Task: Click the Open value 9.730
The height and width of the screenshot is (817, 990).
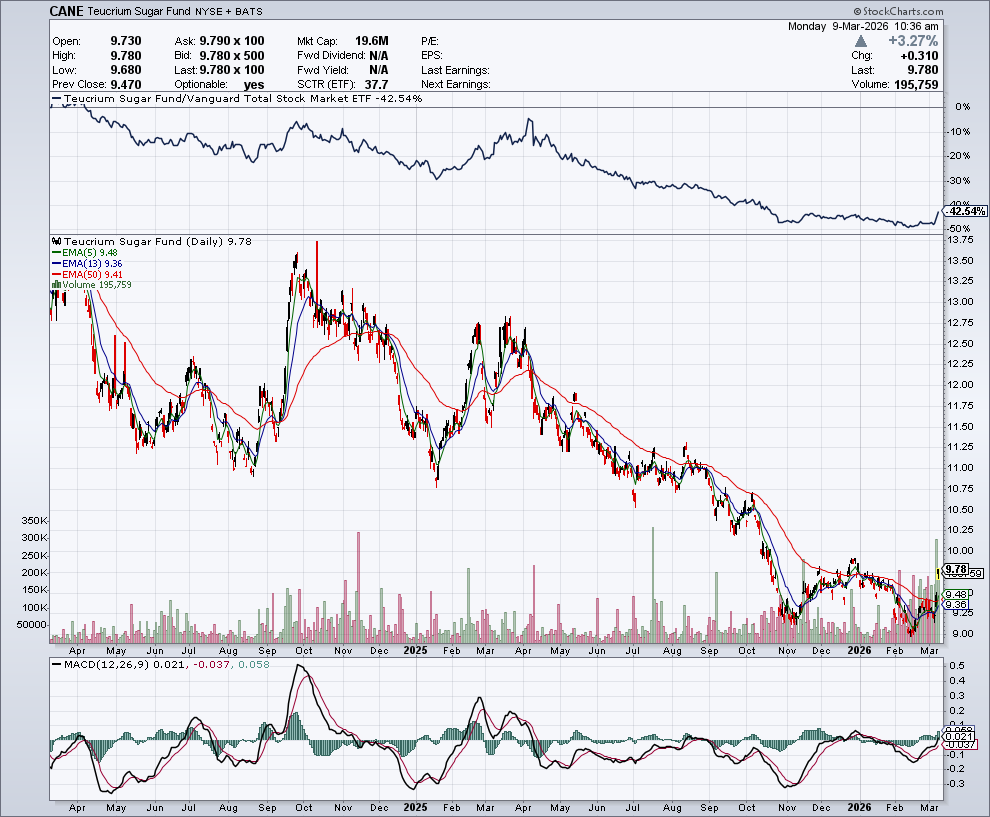Action: tap(126, 41)
